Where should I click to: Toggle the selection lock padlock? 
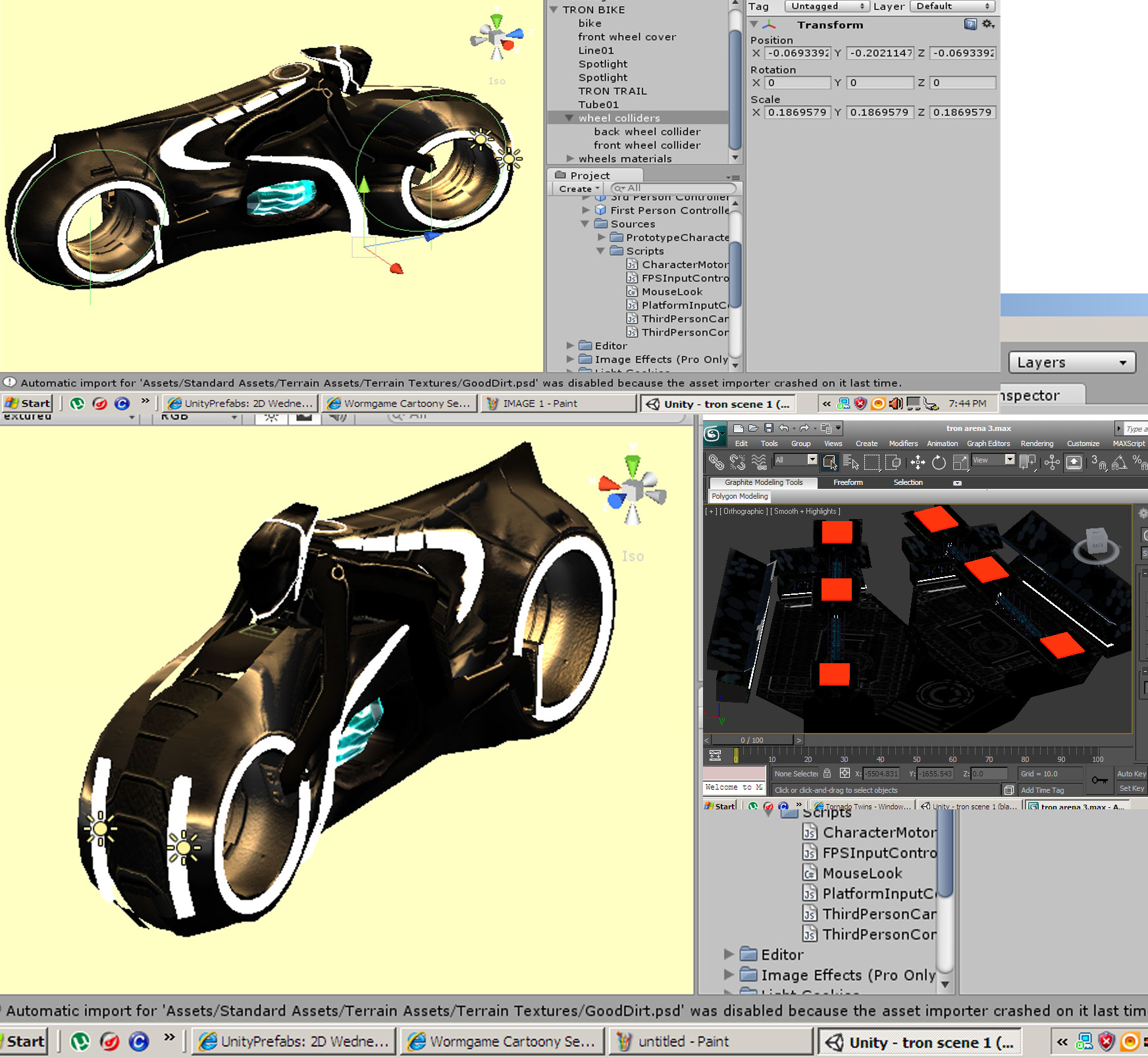(x=827, y=774)
